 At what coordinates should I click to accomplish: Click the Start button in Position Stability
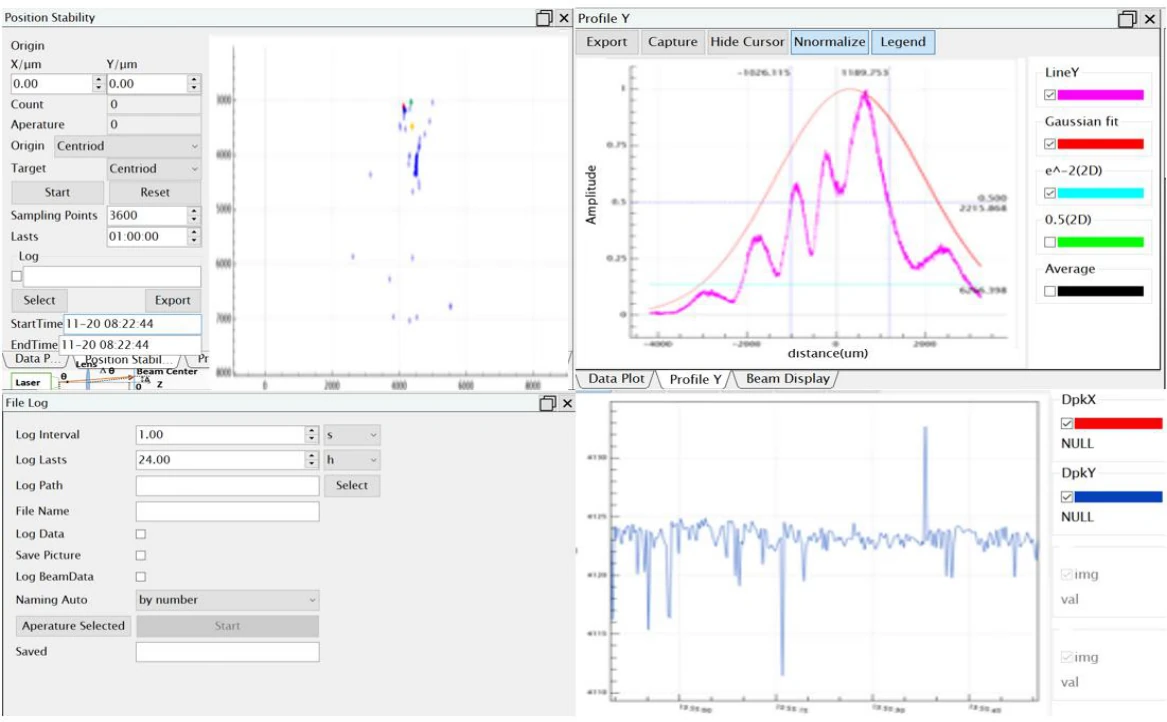tap(57, 192)
